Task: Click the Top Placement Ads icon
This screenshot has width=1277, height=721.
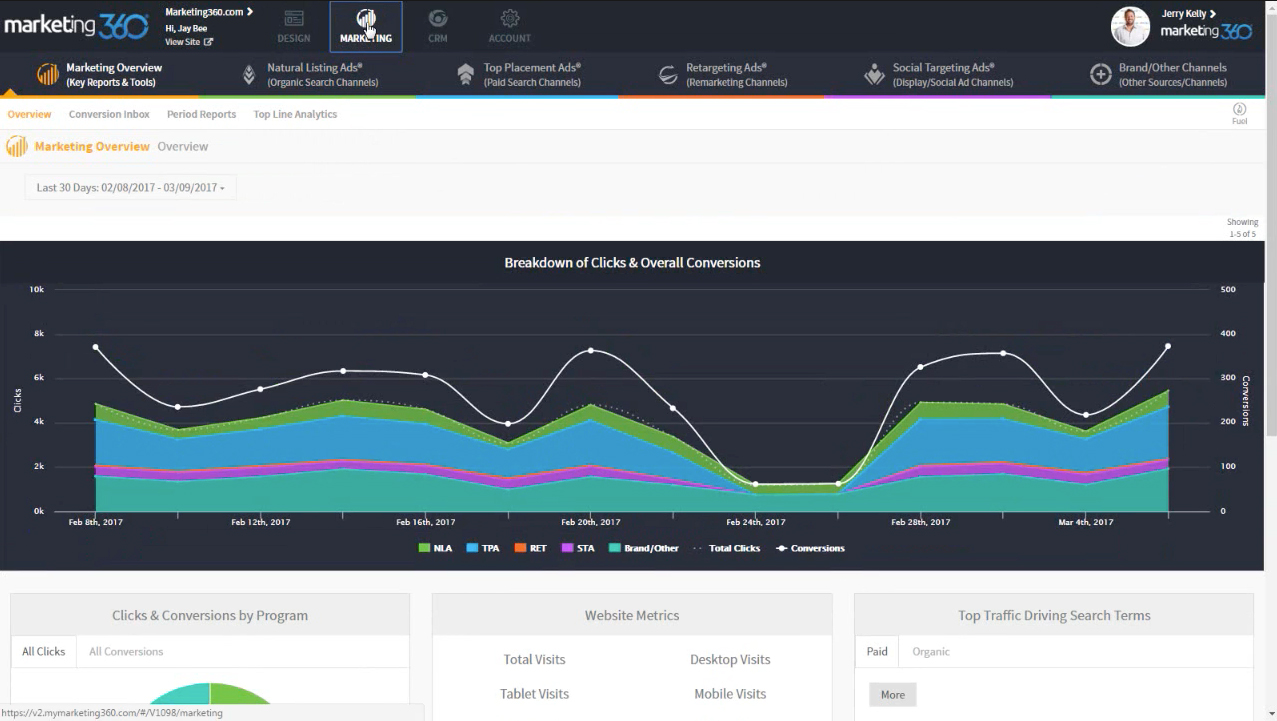Action: (465, 75)
